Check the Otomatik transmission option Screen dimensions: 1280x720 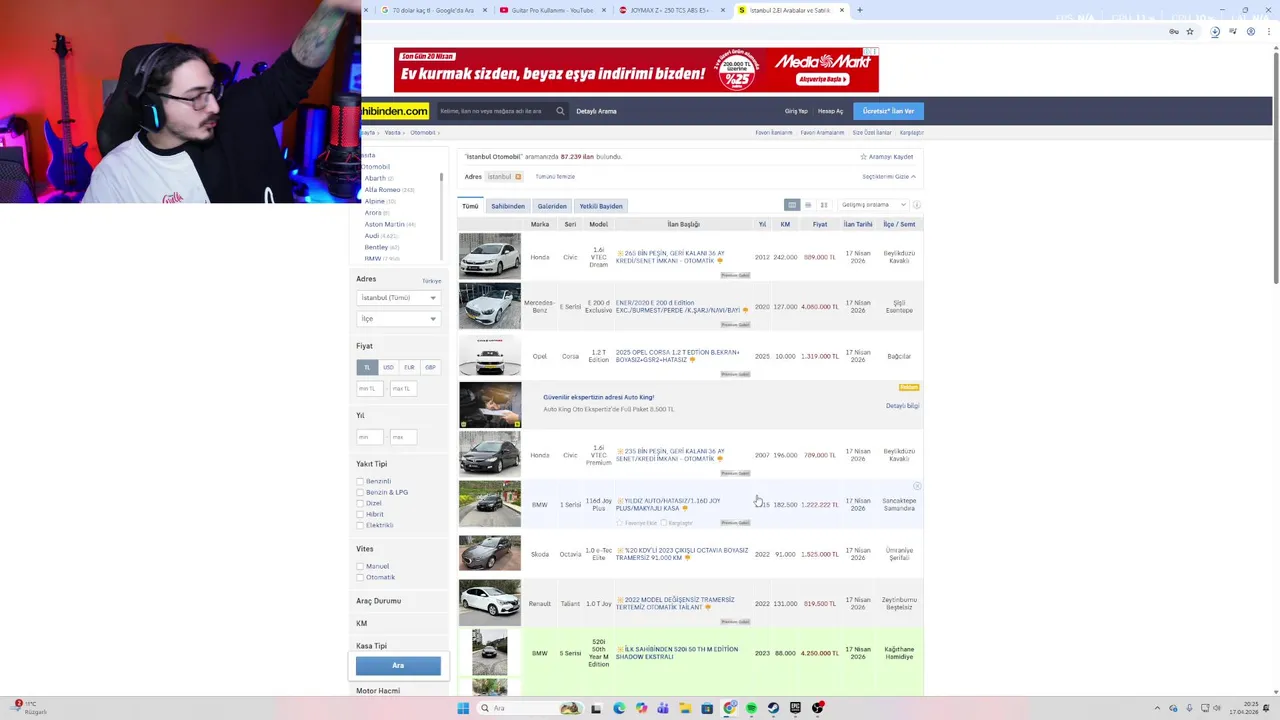click(x=360, y=577)
